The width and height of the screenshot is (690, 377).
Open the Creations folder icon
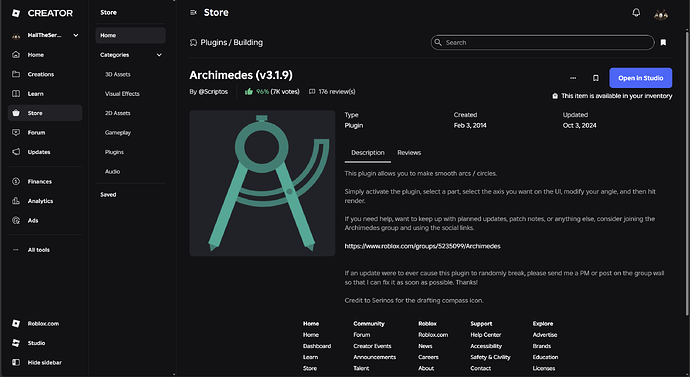coord(16,74)
